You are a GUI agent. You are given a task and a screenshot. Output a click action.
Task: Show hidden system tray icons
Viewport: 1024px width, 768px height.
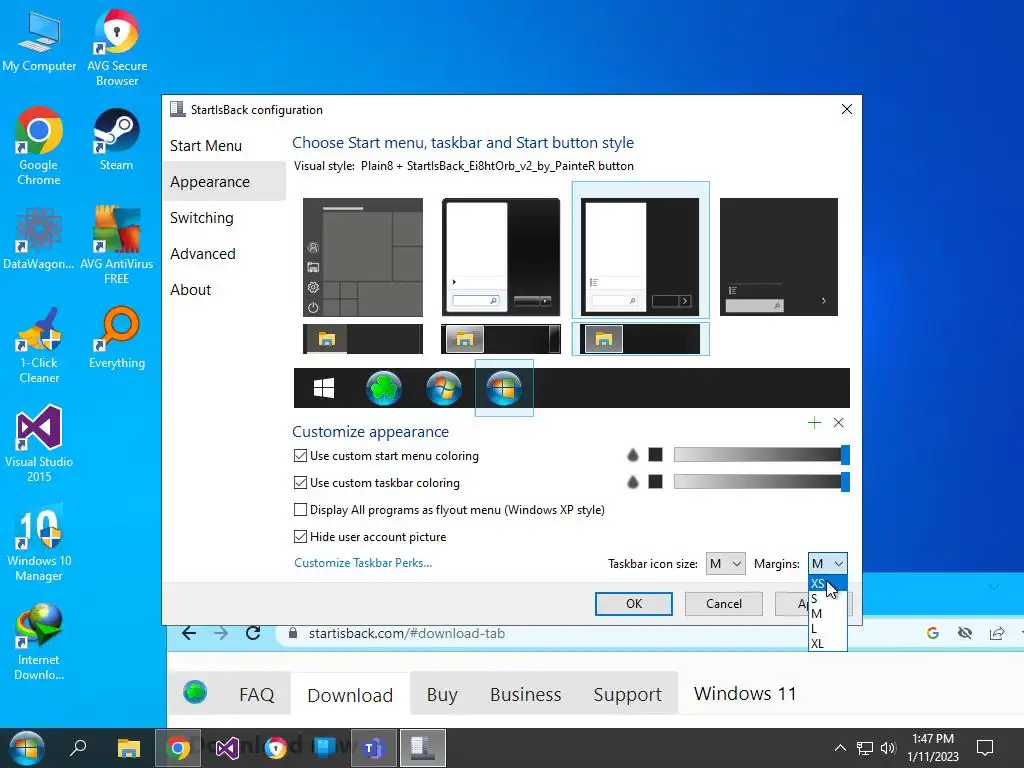click(840, 748)
